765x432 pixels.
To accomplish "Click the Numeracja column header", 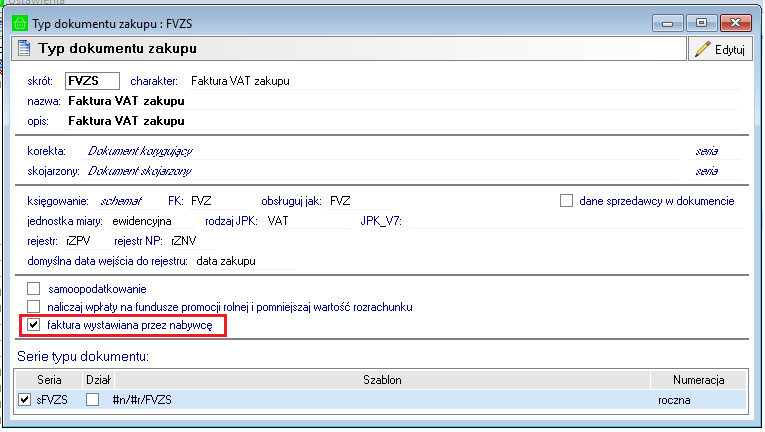I will [697, 379].
